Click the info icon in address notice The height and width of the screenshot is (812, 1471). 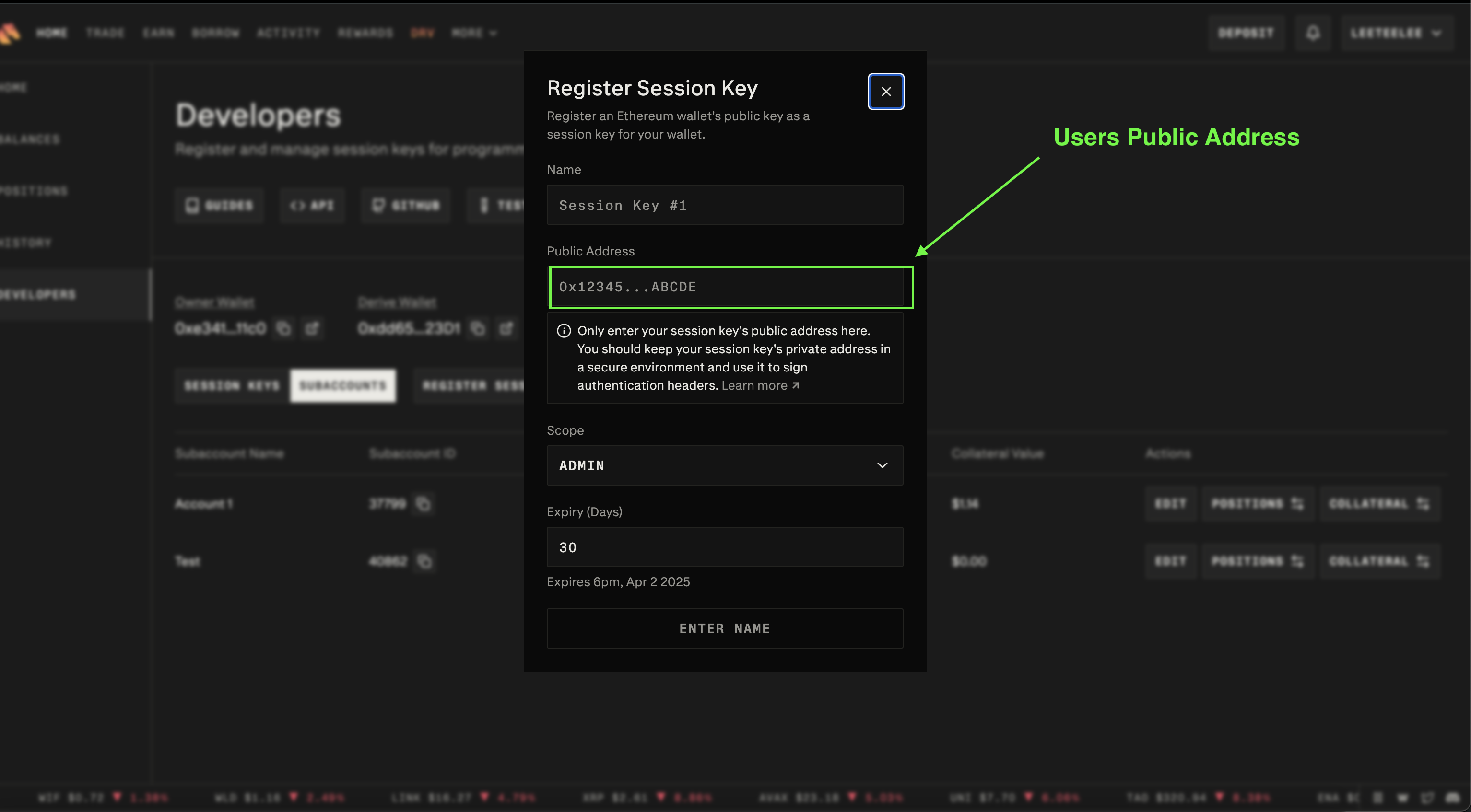tap(564, 331)
